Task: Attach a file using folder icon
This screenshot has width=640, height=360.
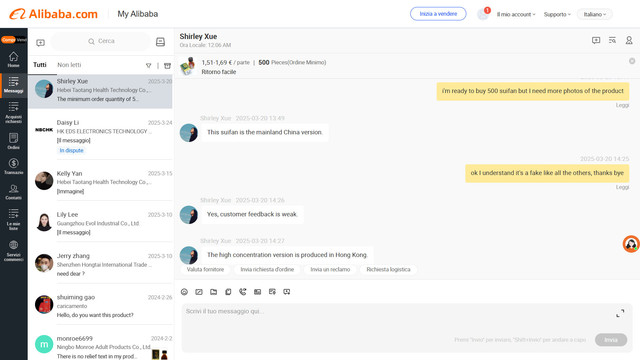Action: click(213, 292)
